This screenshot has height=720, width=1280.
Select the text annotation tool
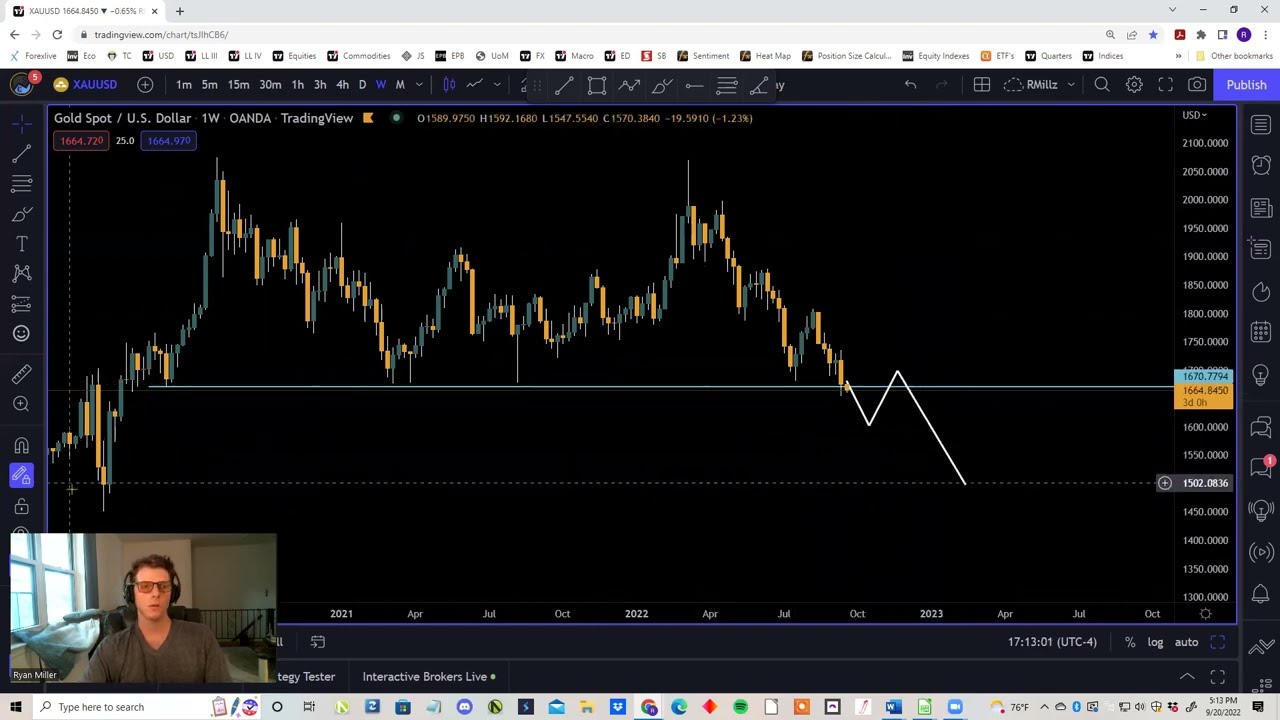pyautogui.click(x=21, y=244)
